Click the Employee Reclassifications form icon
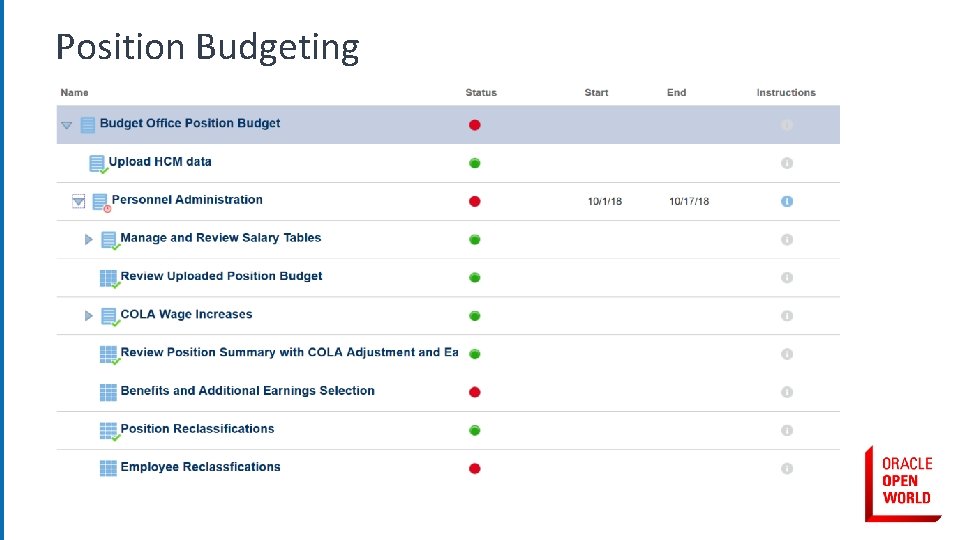 tap(108, 468)
